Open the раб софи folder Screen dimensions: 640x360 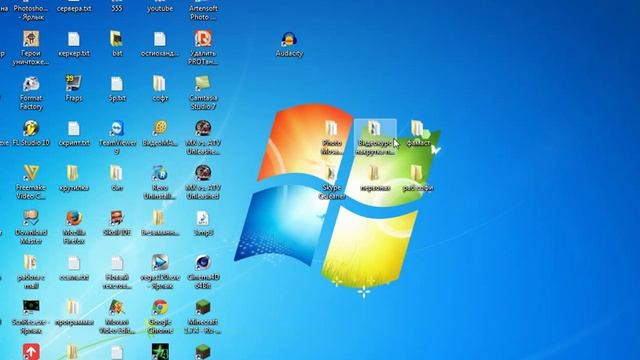pyautogui.click(x=417, y=173)
